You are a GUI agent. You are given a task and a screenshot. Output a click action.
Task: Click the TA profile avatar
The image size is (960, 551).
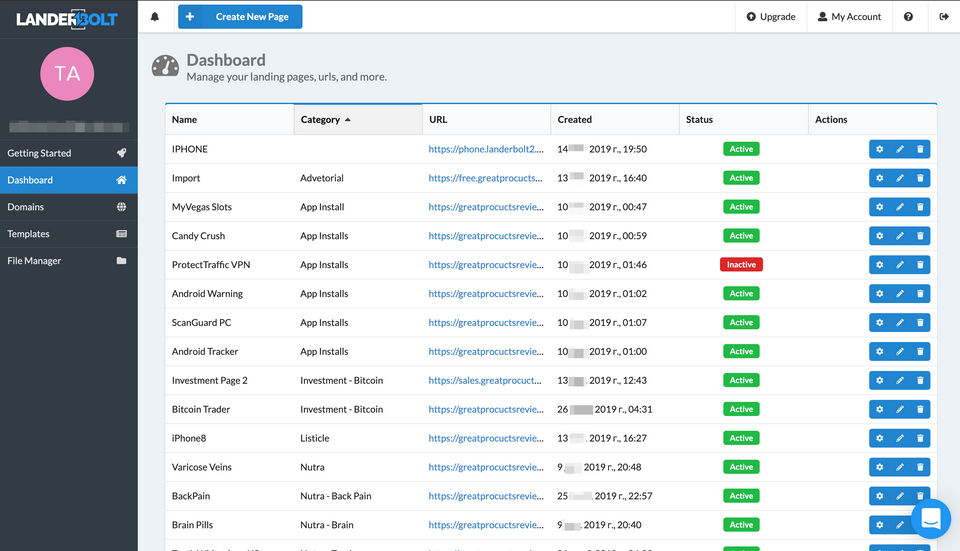click(x=68, y=73)
